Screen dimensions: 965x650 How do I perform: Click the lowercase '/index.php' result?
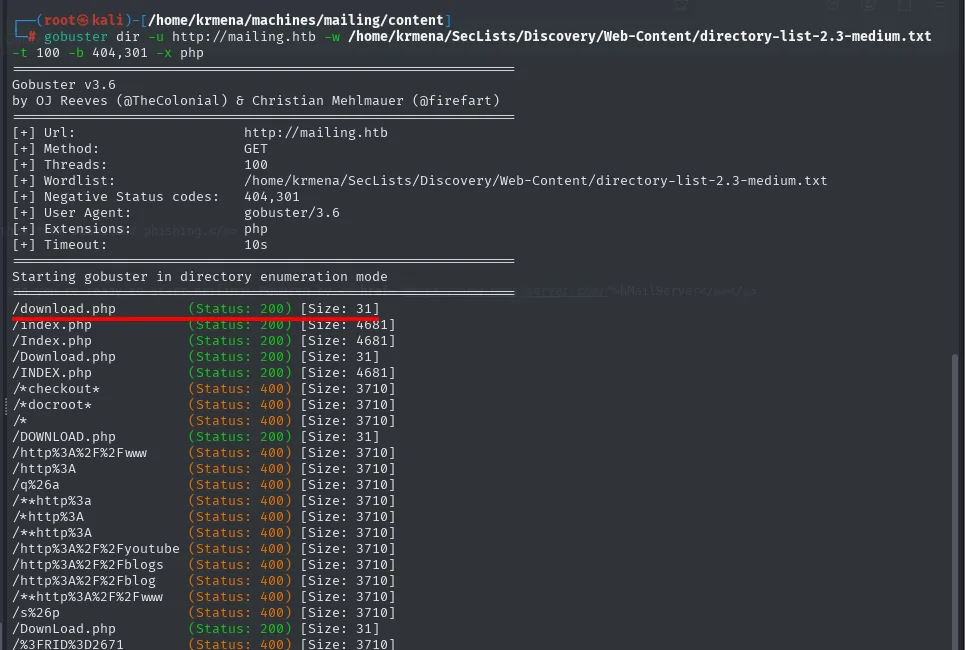[52, 324]
